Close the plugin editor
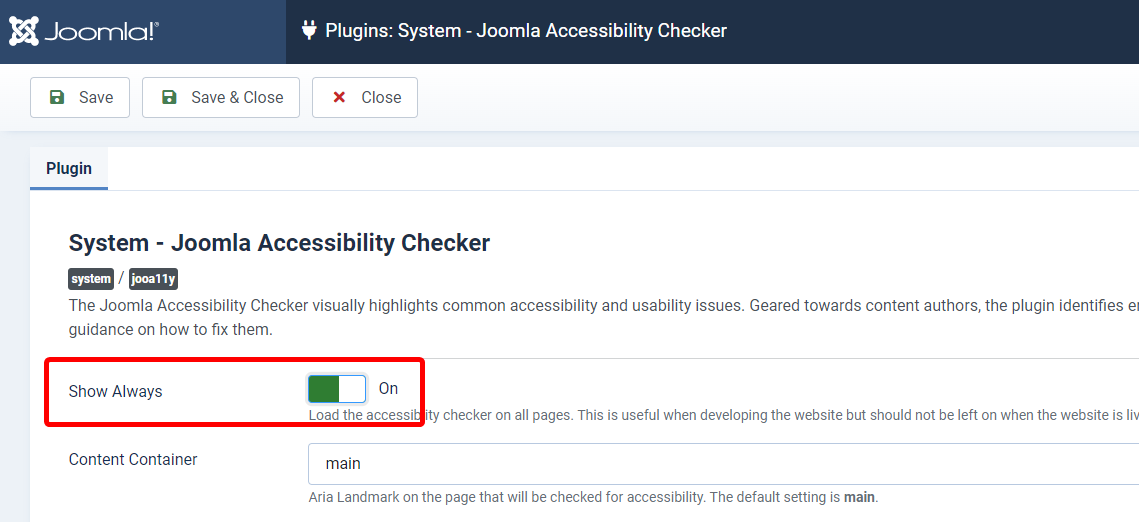This screenshot has height=522, width=1139. 365,97
